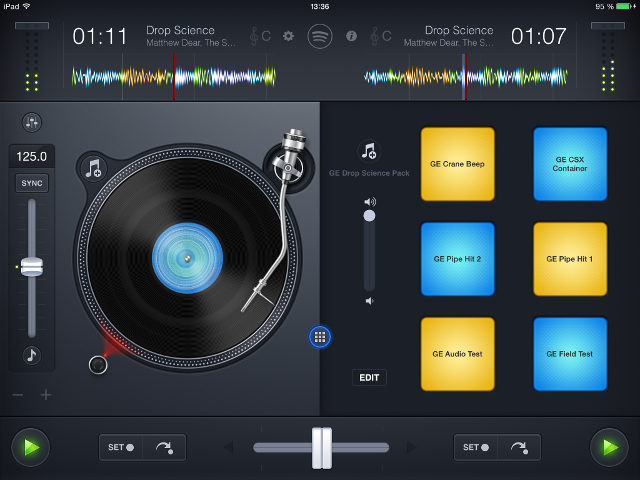The width and height of the screenshot is (640, 480).
Task: Nudge the crossfader left with the arrow
Action: point(229,447)
